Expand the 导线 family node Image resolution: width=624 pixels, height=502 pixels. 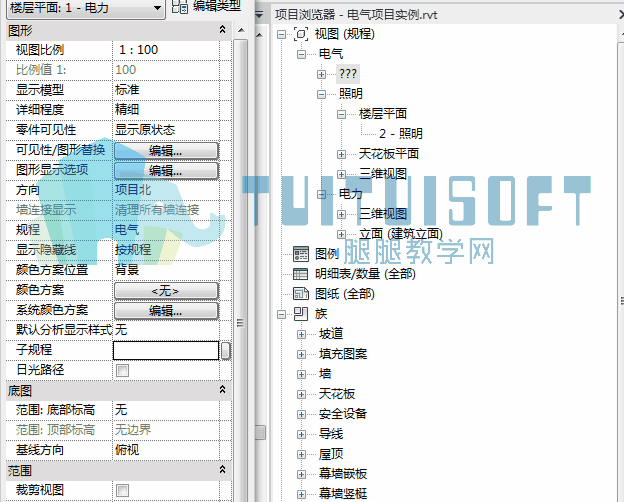click(x=301, y=434)
